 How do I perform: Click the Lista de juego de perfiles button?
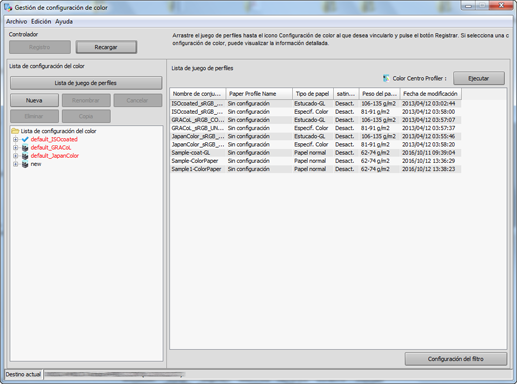[x=86, y=83]
